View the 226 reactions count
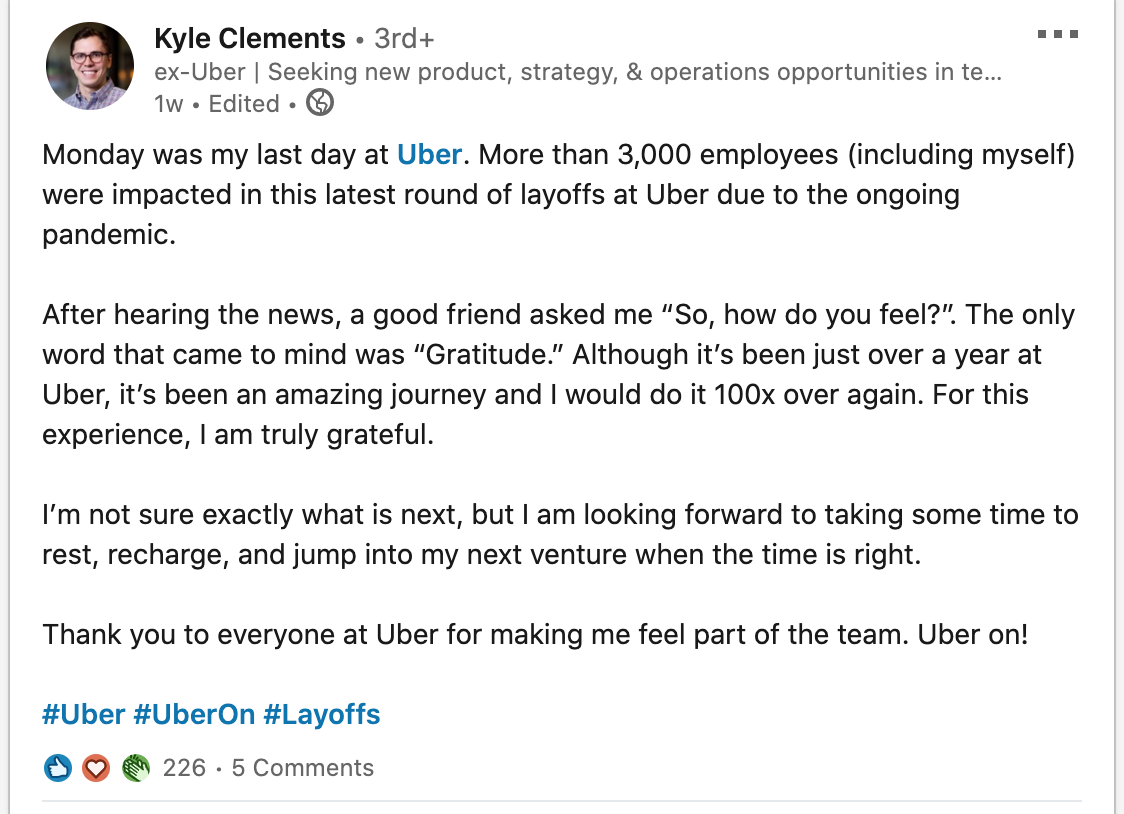This screenshot has height=814, width=1124. 184,768
